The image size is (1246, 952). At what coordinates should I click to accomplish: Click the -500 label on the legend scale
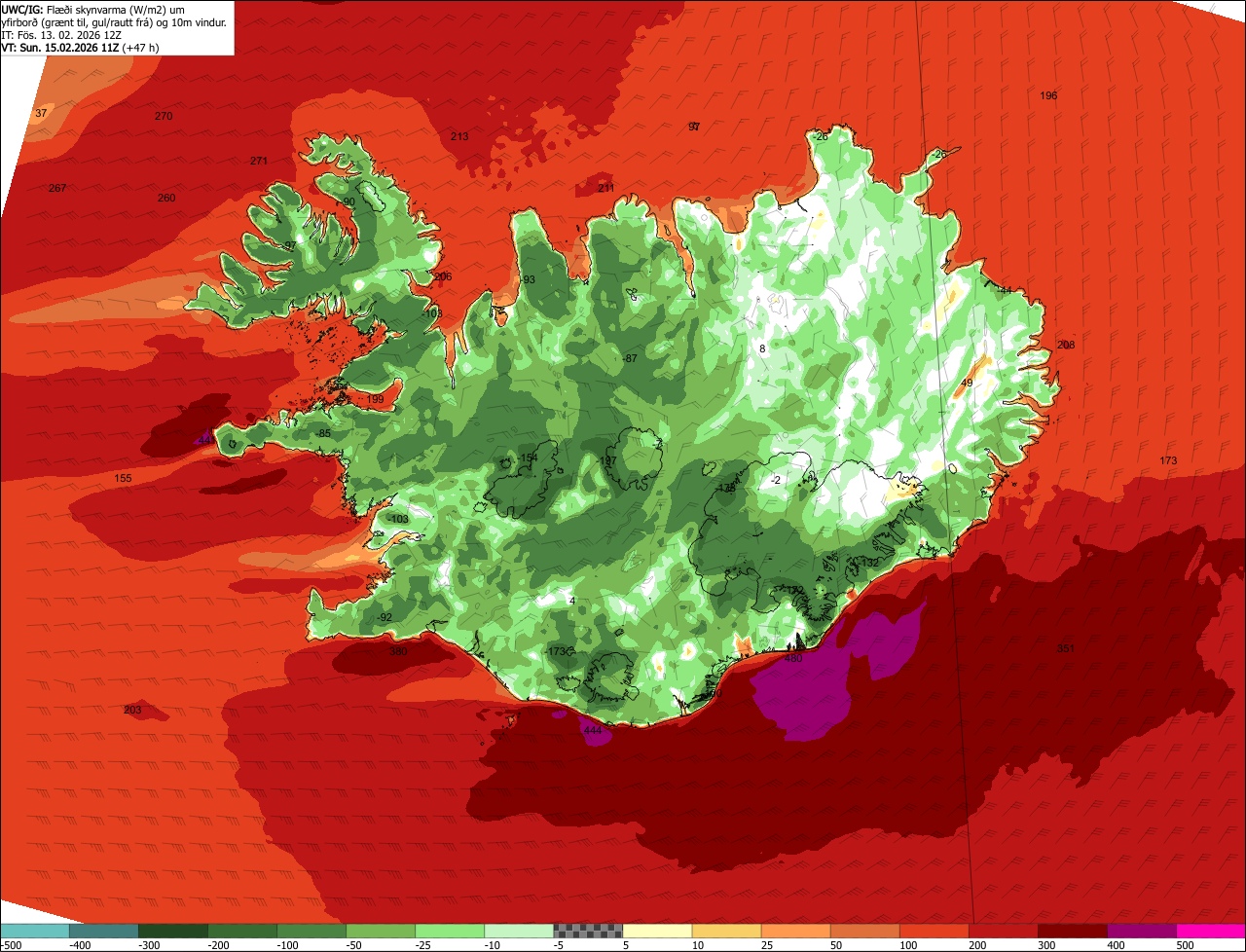tap(12, 944)
